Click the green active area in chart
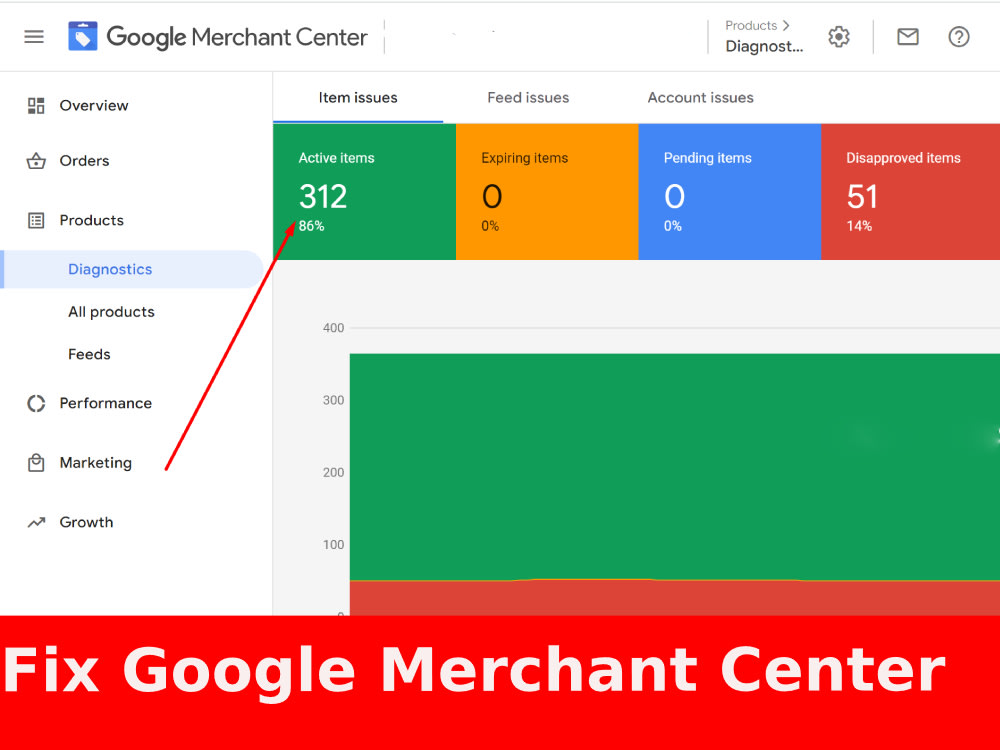The image size is (1000, 750). 675,467
